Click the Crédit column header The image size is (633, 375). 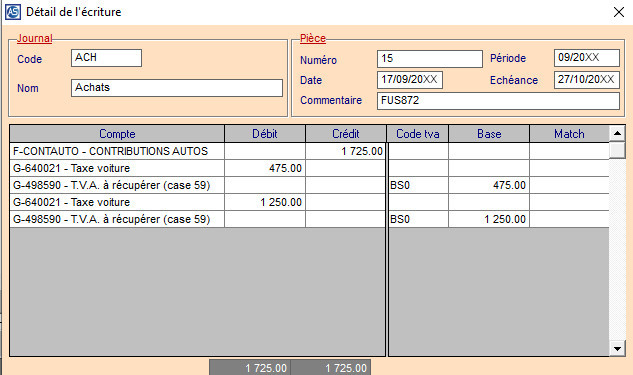(x=346, y=134)
